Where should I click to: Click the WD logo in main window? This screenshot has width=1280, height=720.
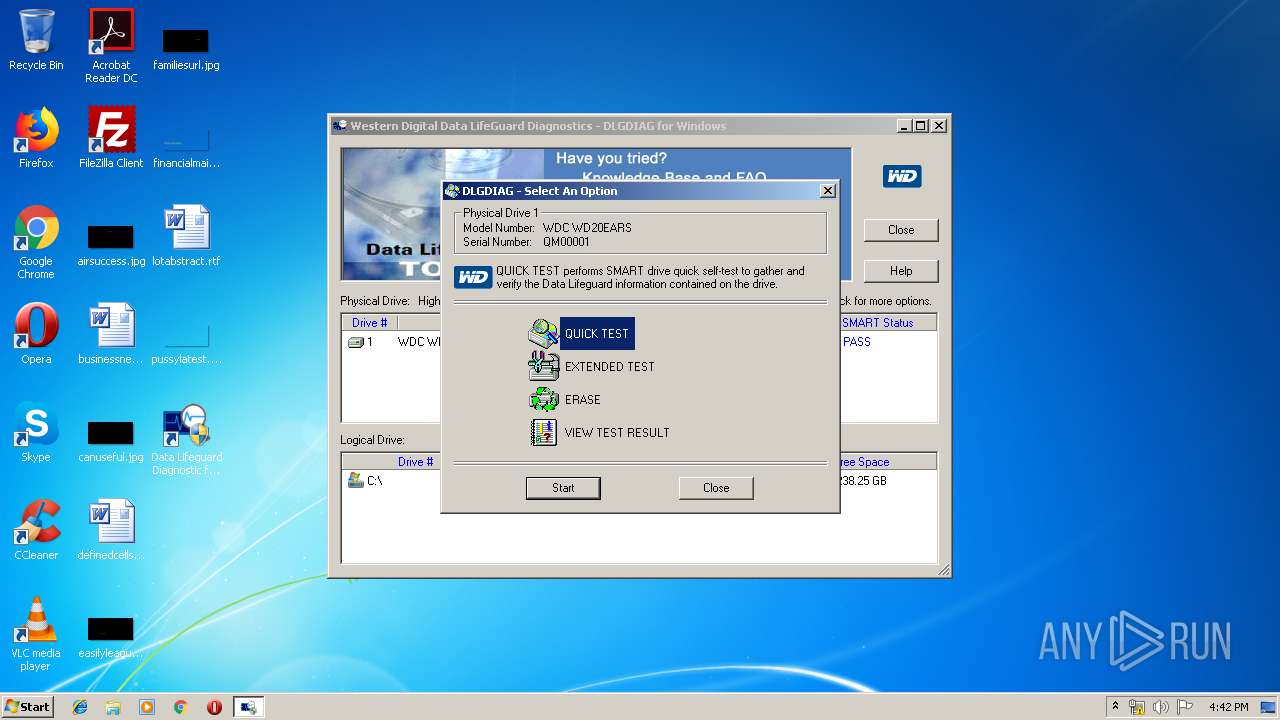pos(902,177)
